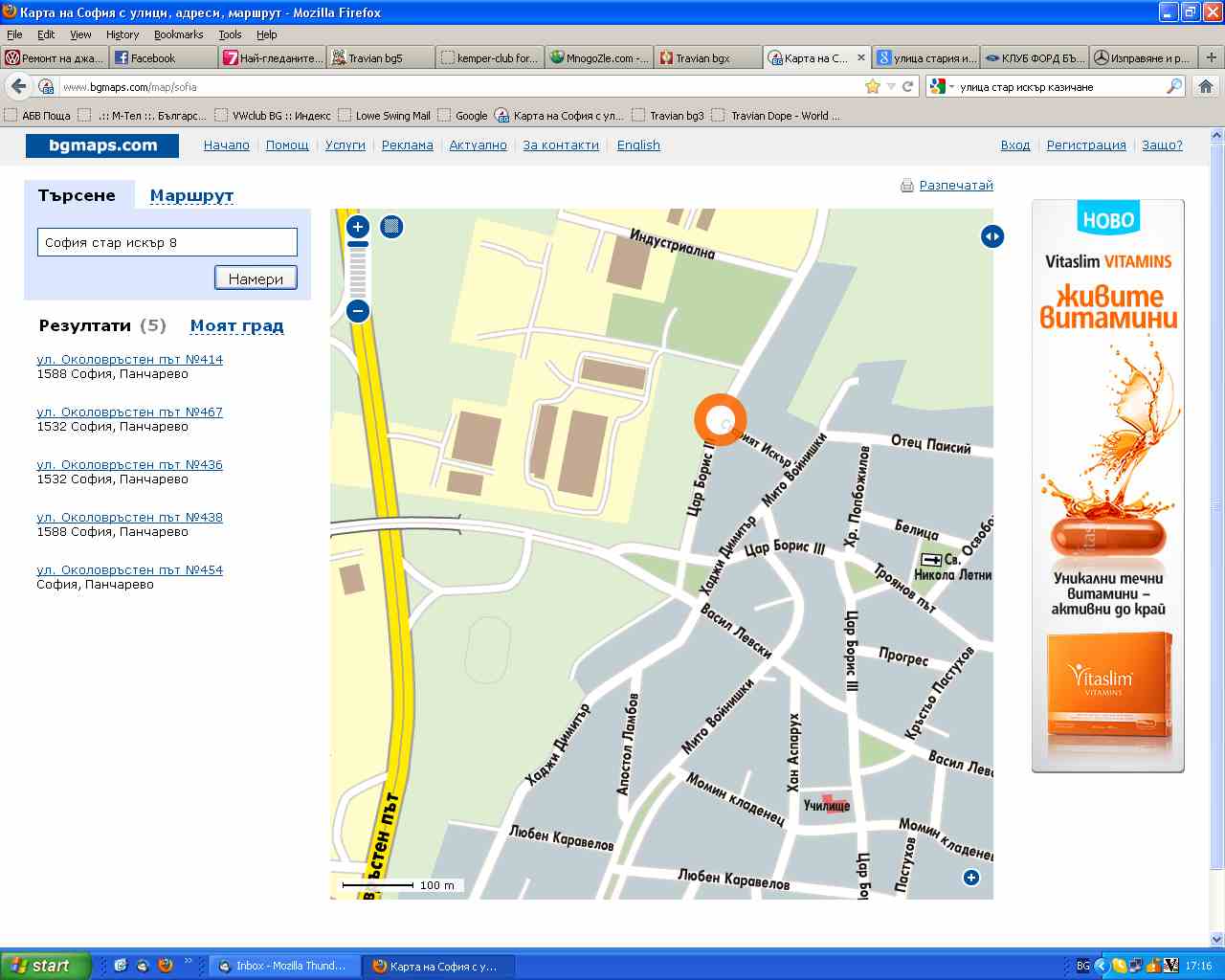Bookmark this page with the star icon
The width and height of the screenshot is (1225, 980).
click(872, 86)
